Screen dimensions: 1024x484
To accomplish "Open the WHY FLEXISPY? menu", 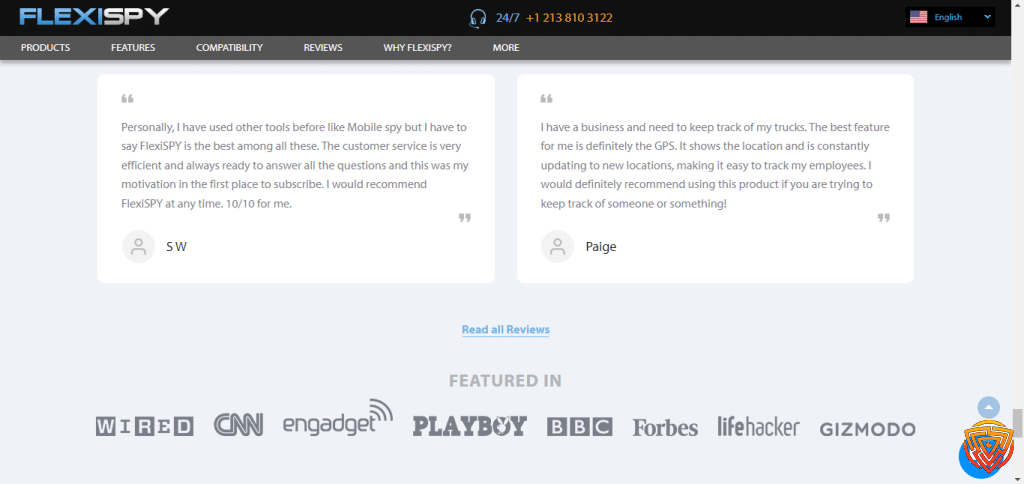I will (x=417, y=48).
